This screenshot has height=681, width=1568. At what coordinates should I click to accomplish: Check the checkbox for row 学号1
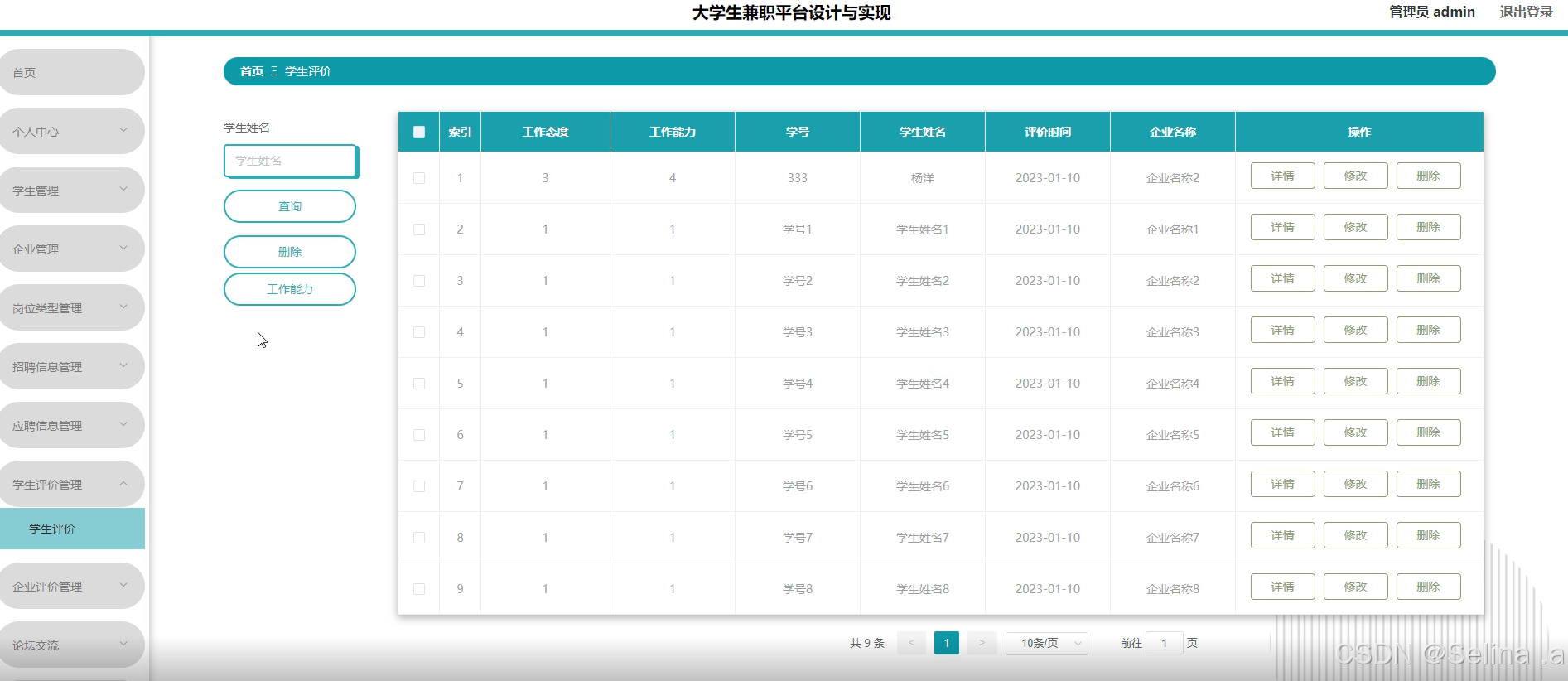coord(419,229)
